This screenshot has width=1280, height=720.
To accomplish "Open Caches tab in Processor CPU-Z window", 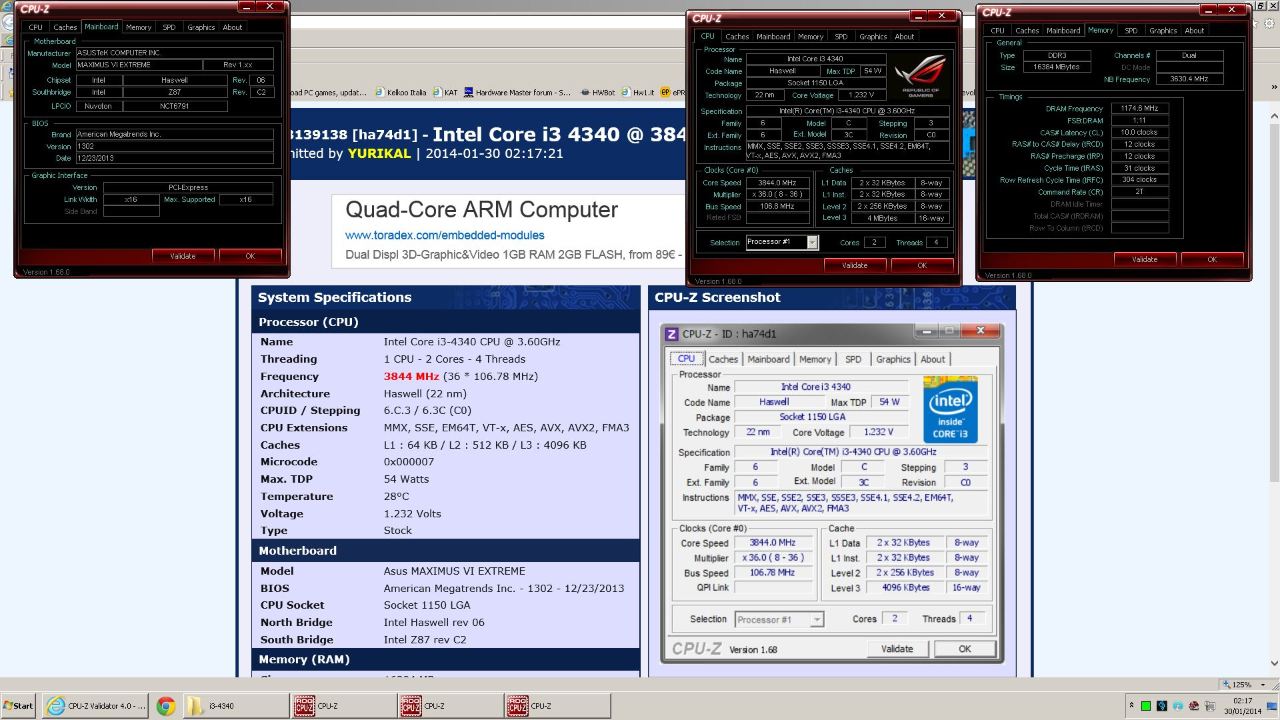I will coord(737,36).
